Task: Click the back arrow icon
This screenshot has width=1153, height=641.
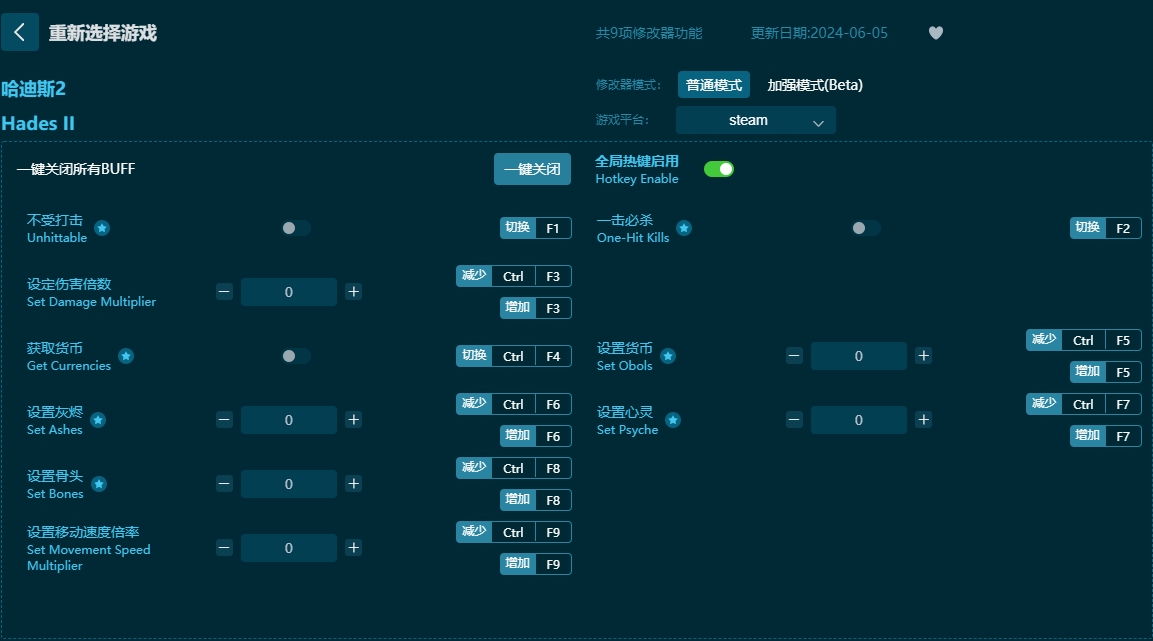Action: click(x=20, y=32)
